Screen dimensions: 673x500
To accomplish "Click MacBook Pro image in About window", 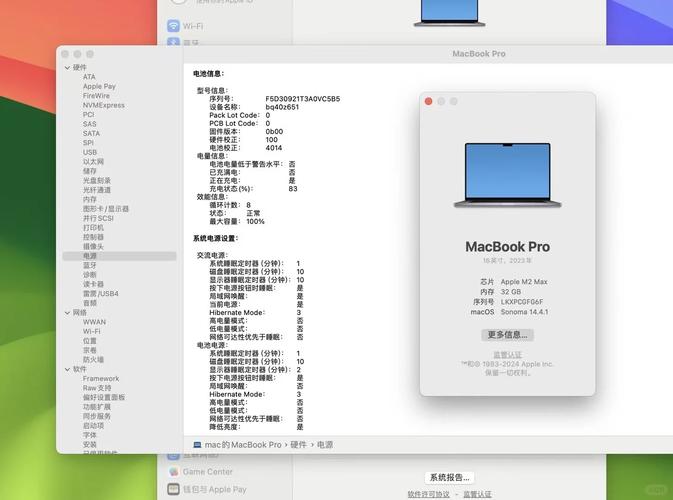I will (507, 175).
